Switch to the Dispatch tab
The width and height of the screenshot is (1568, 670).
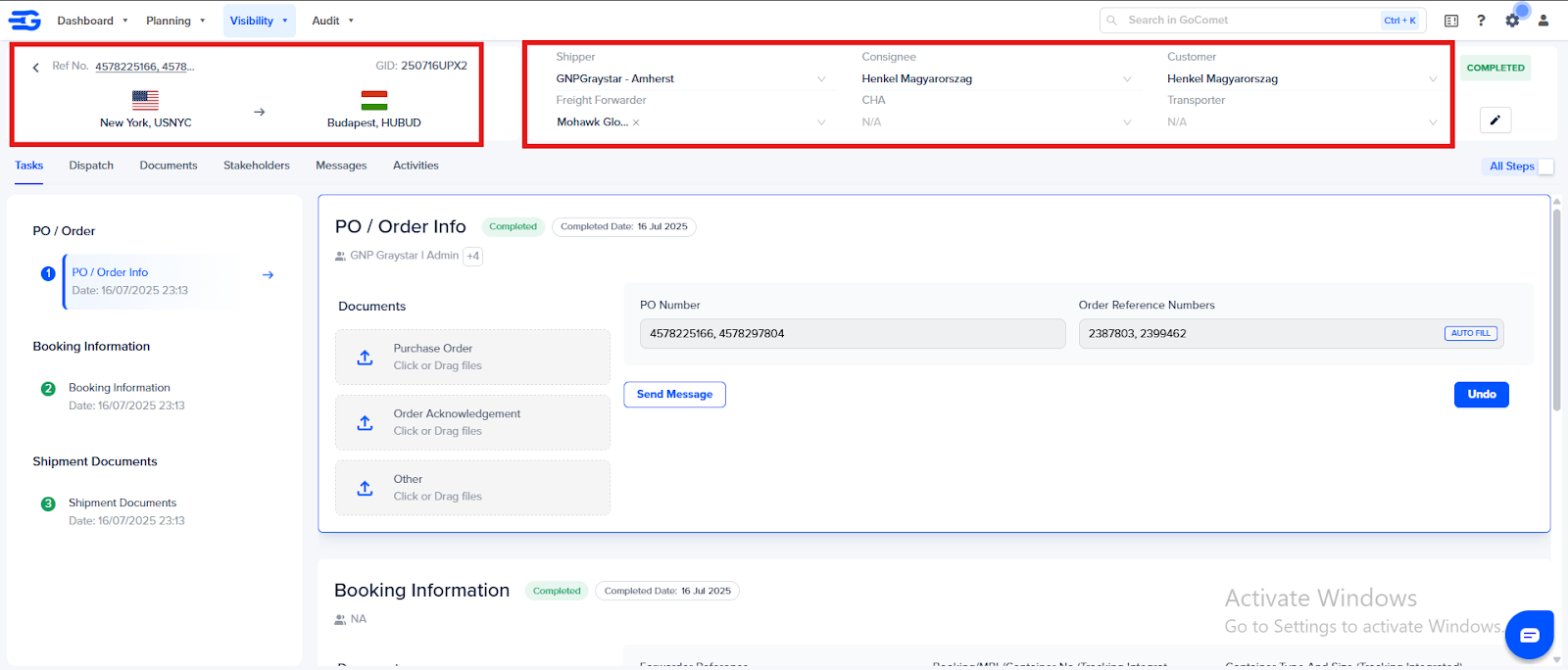pyautogui.click(x=91, y=166)
